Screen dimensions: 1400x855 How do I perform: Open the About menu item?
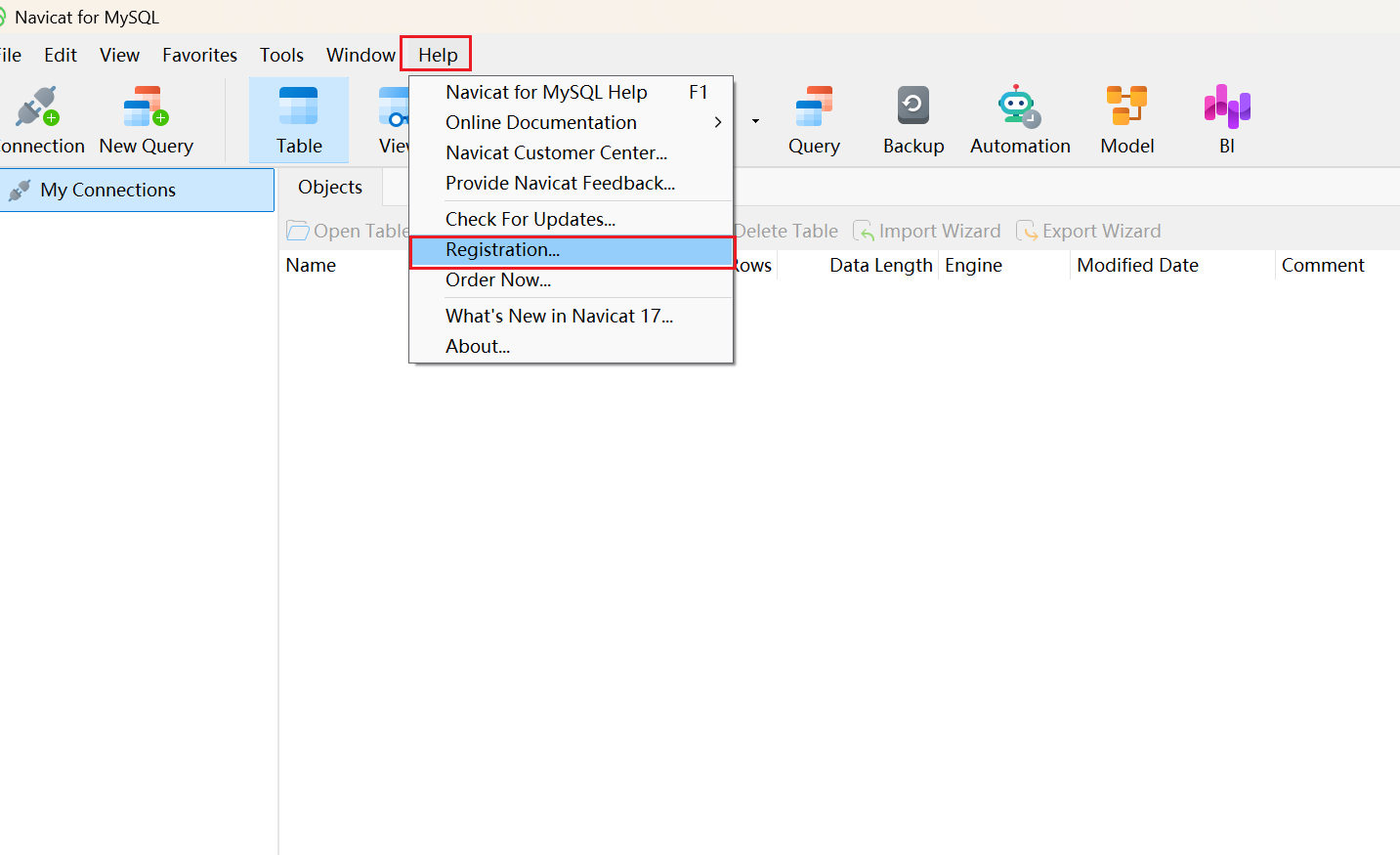[572, 346]
